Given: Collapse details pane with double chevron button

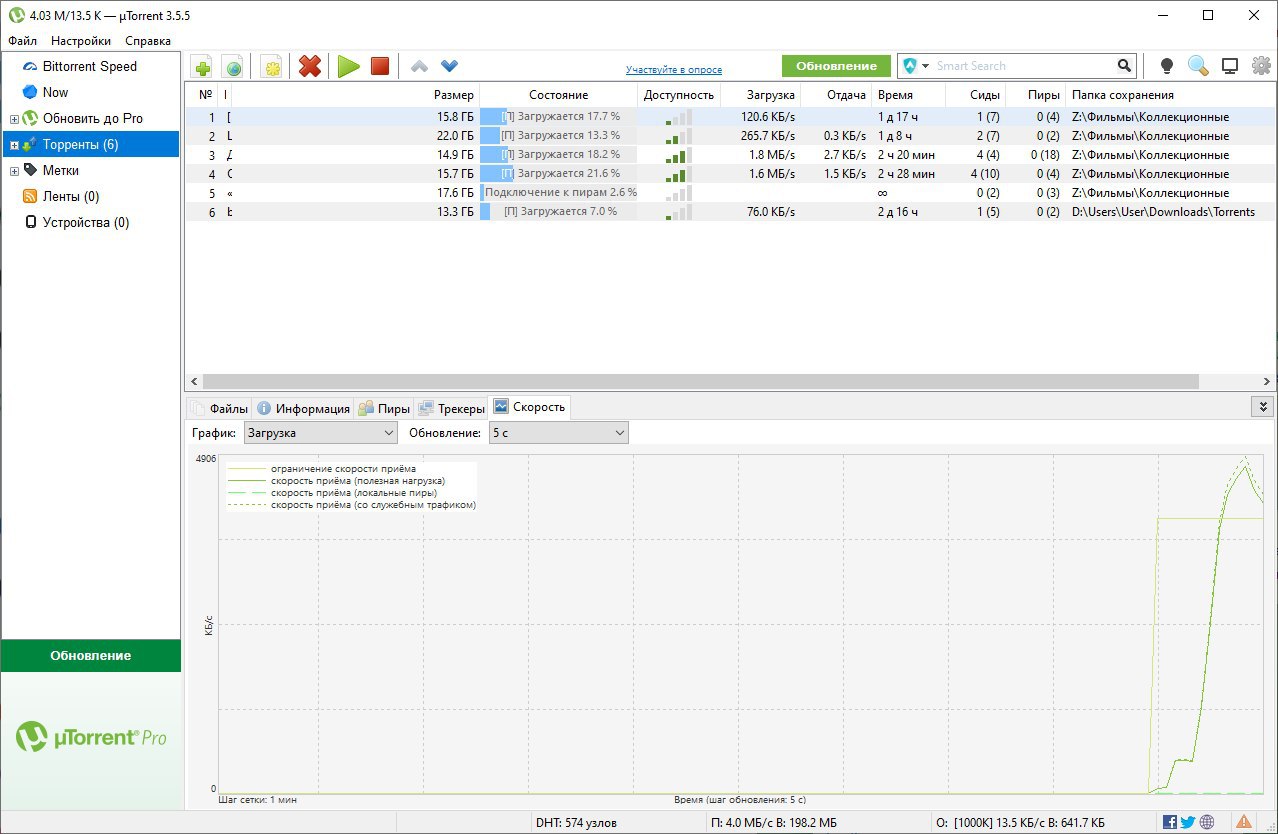Looking at the screenshot, I should [1263, 407].
